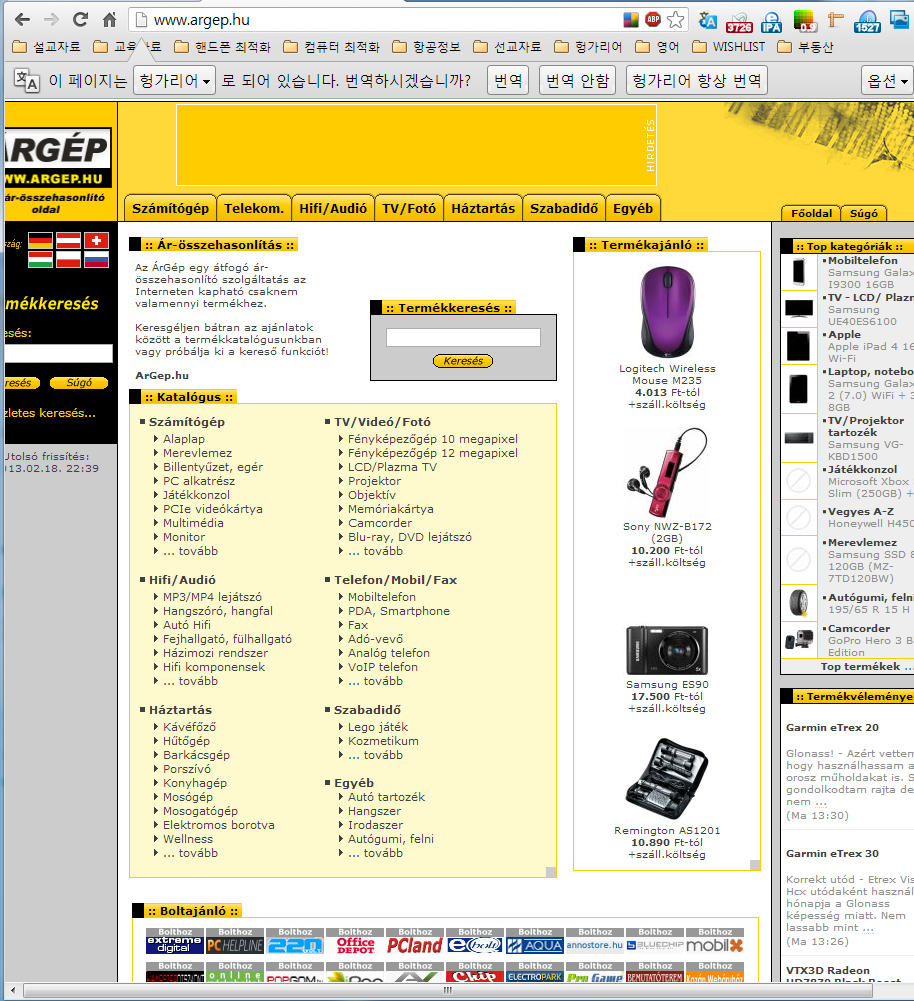Open the Samsung ES90 camera image
Screen dimensions: 914x1001
pyautogui.click(x=667, y=650)
